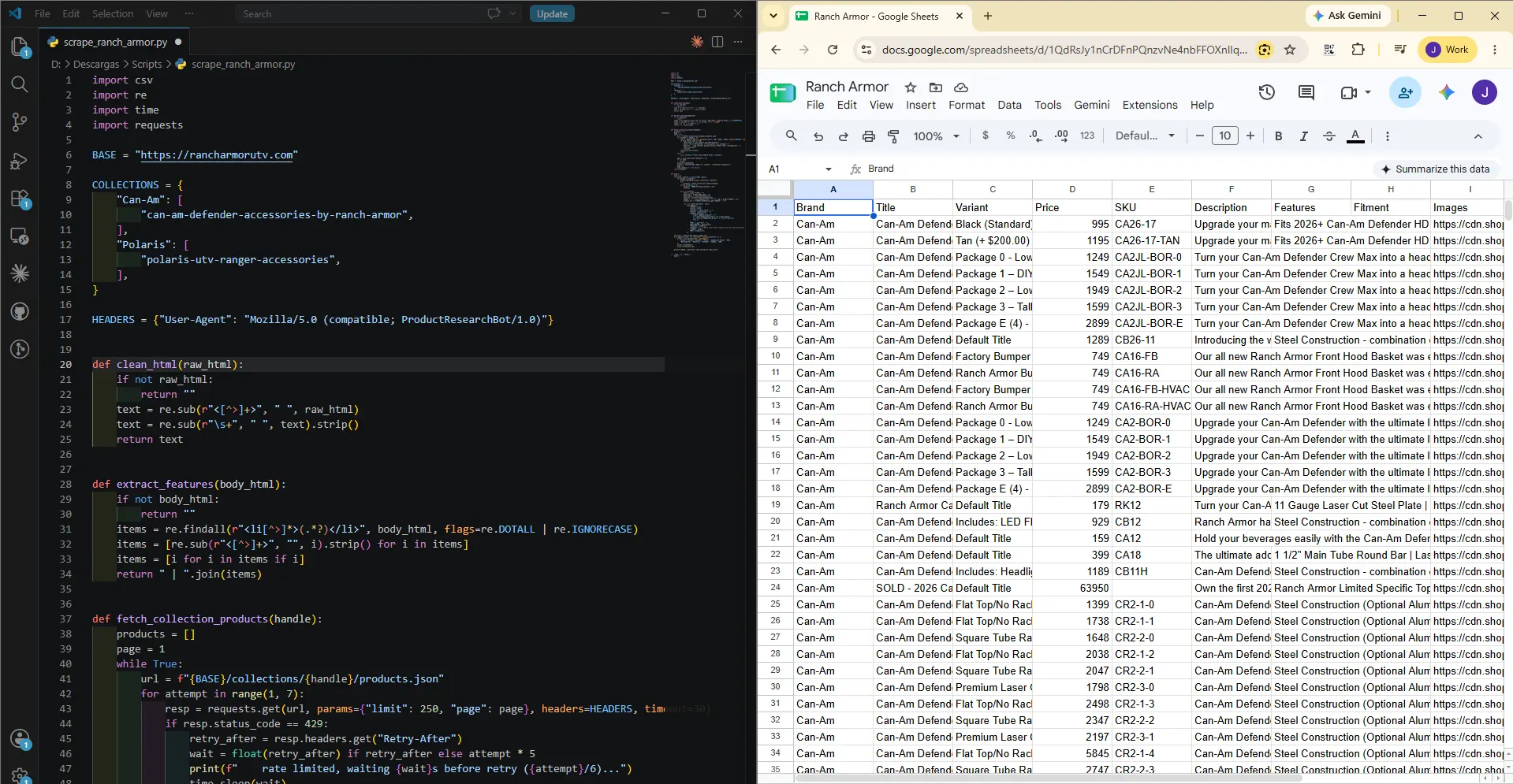The image size is (1513, 784).
Task: Open the Gemini sparkle panel in Sheets
Action: point(1446,93)
